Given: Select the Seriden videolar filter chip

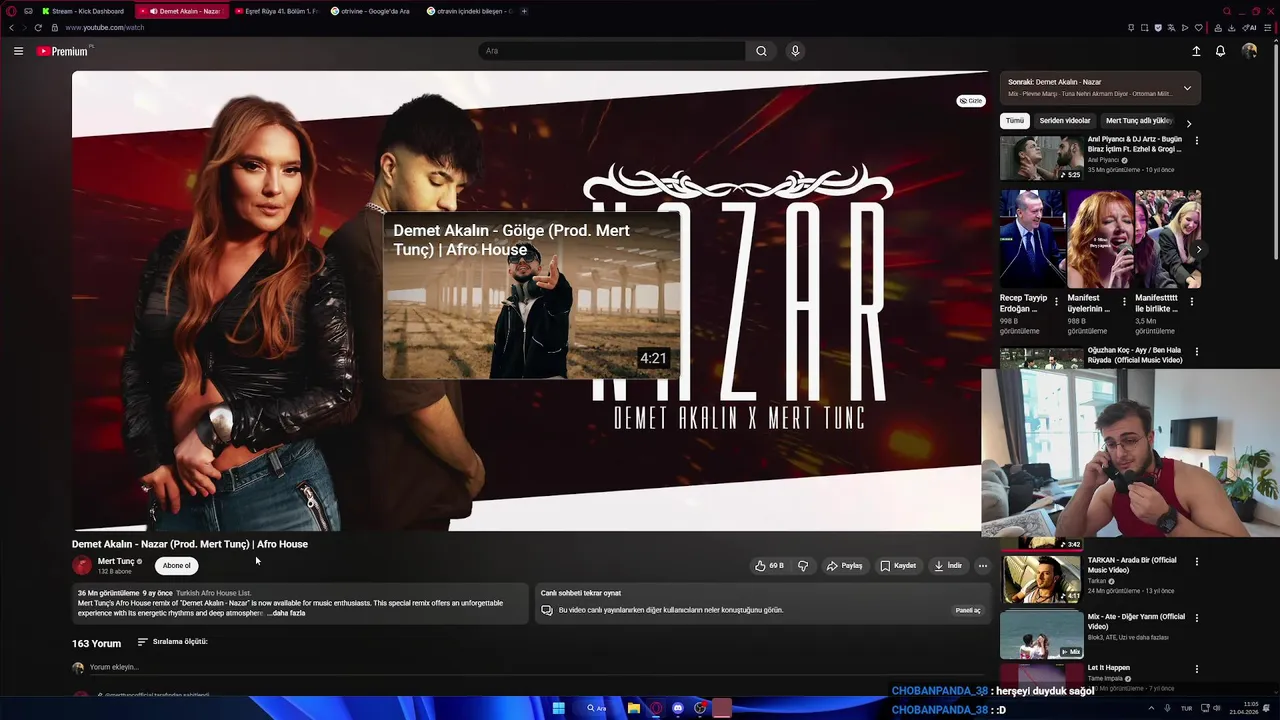Looking at the screenshot, I should (x=1065, y=121).
